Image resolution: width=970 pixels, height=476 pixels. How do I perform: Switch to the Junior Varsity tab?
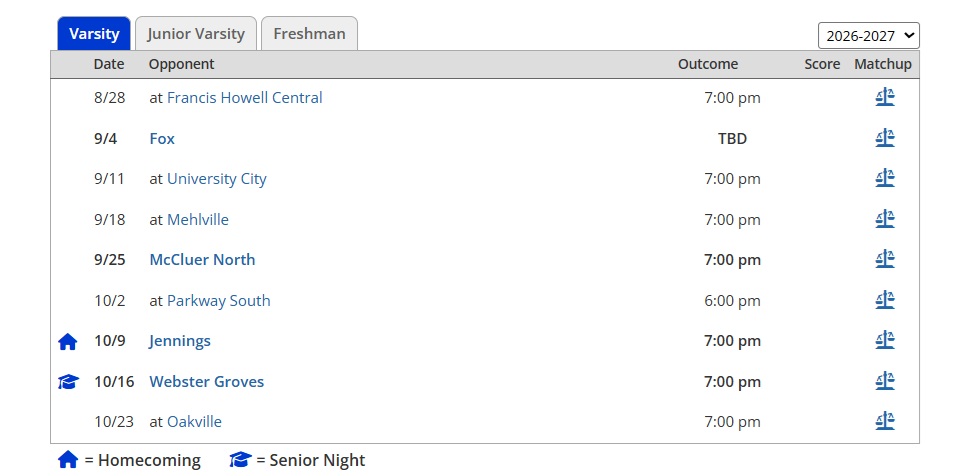click(196, 33)
